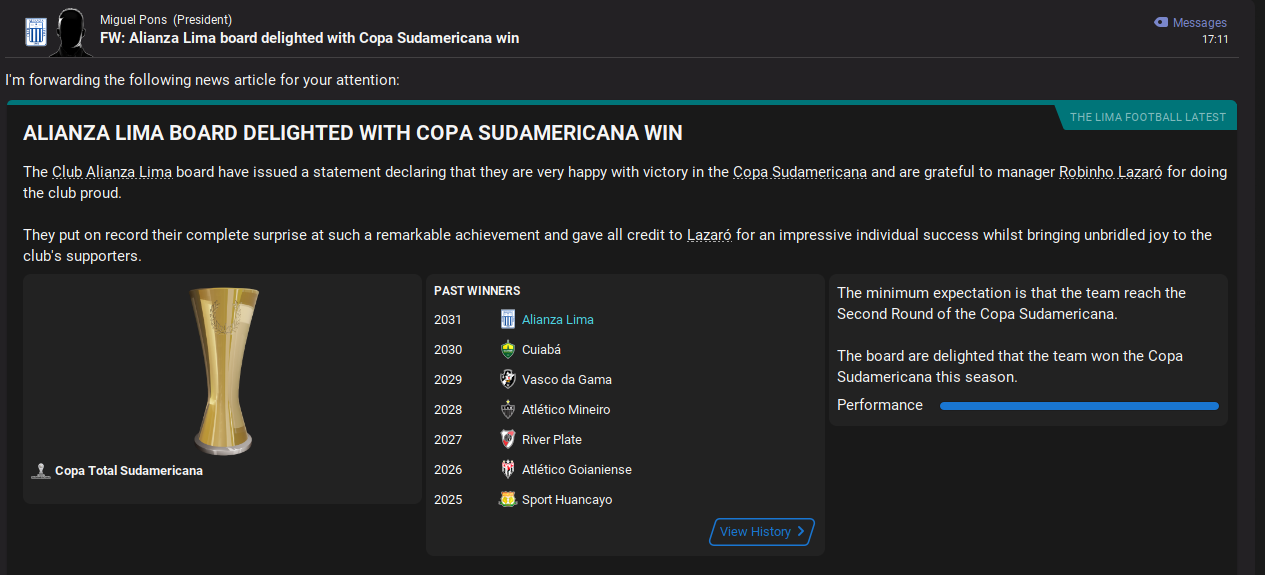Follow the Copa Sudamericana link in article
This screenshot has height=575, width=1265.
pos(799,172)
